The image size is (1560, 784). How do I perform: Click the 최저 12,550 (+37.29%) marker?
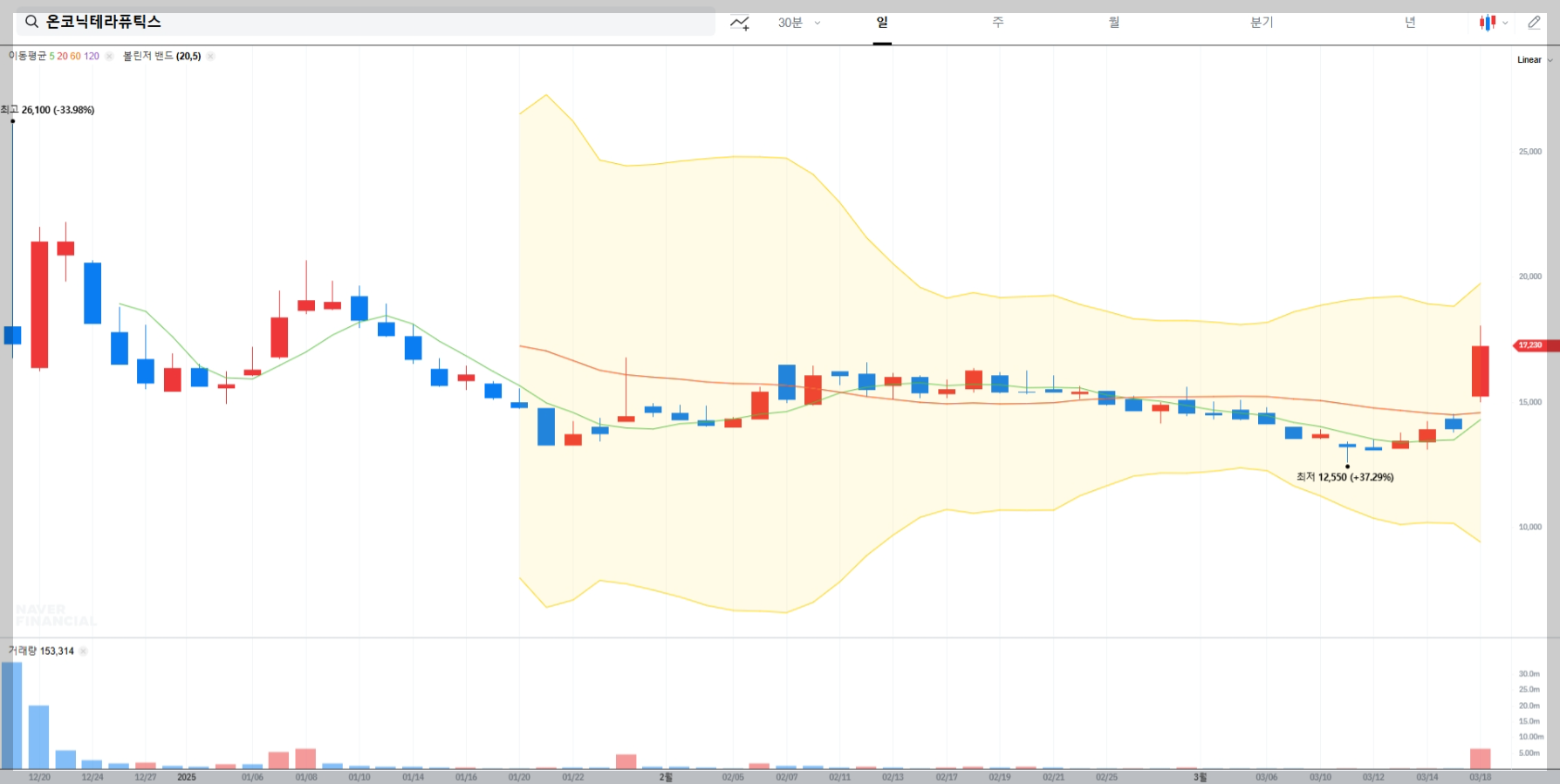(1344, 477)
